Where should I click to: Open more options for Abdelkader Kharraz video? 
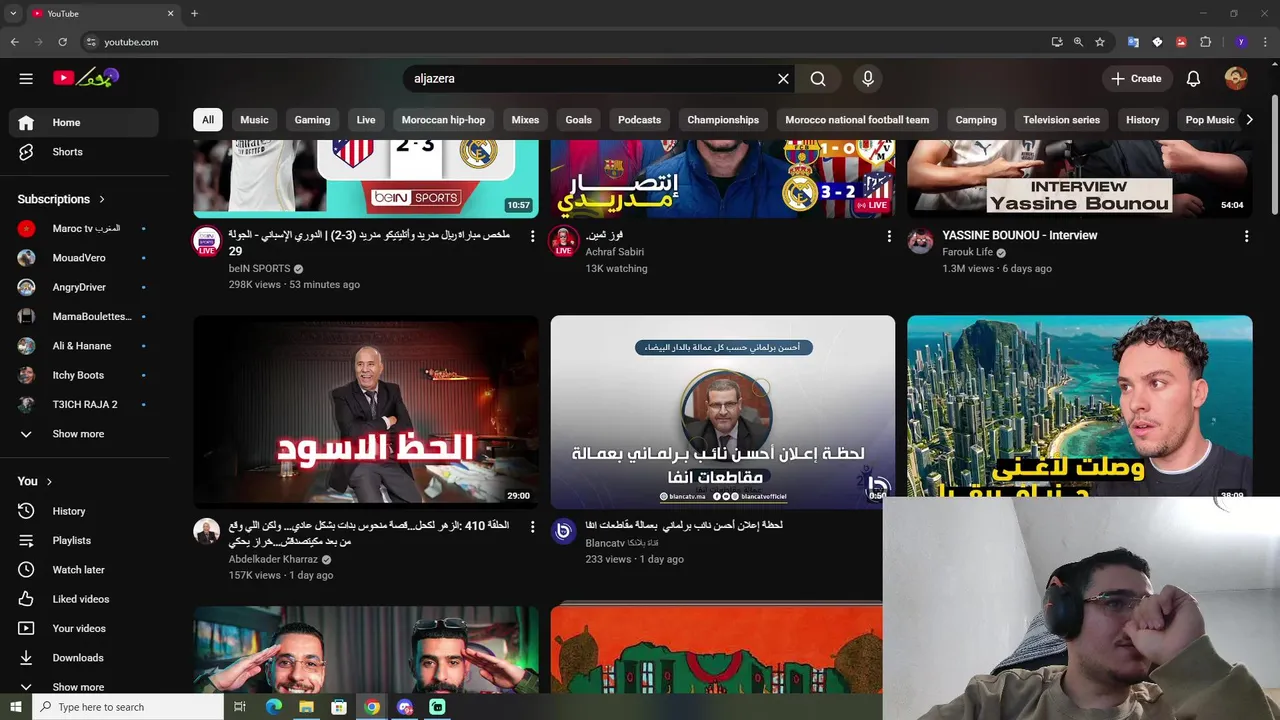click(x=532, y=527)
